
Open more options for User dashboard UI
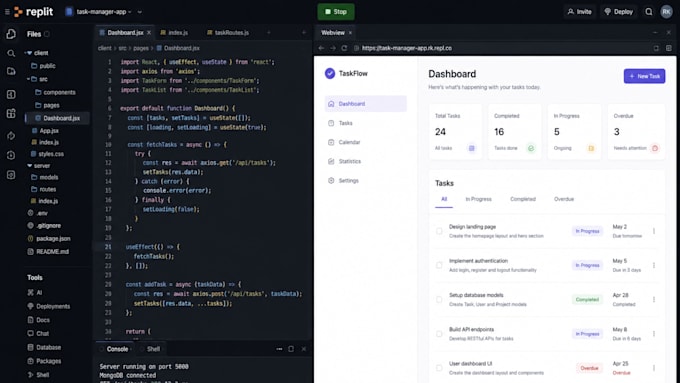pyautogui.click(x=654, y=368)
